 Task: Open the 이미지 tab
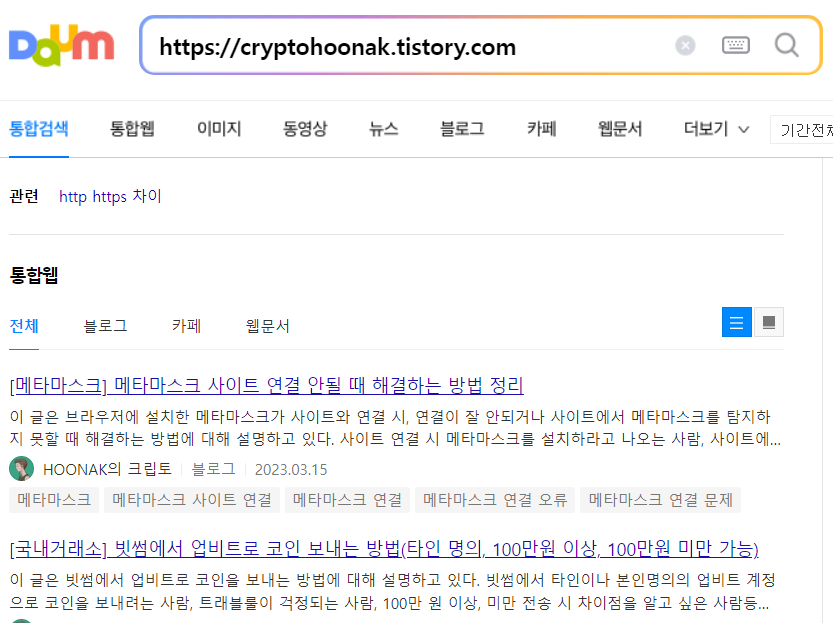tap(219, 129)
